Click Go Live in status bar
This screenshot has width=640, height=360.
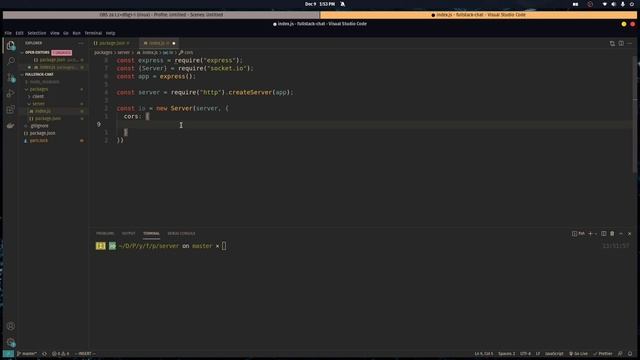click(578, 353)
